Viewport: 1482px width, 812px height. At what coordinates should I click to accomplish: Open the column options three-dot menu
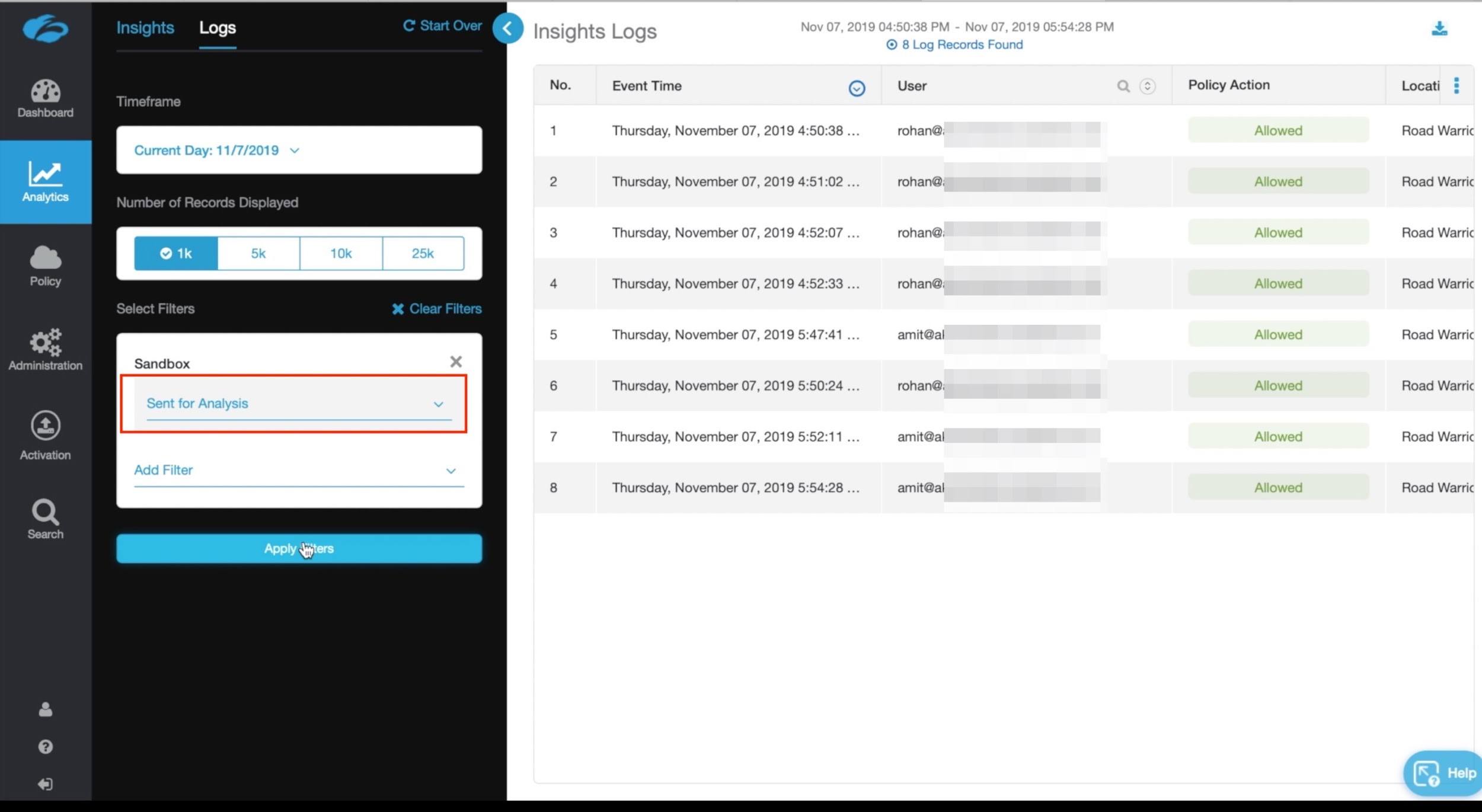(x=1456, y=86)
